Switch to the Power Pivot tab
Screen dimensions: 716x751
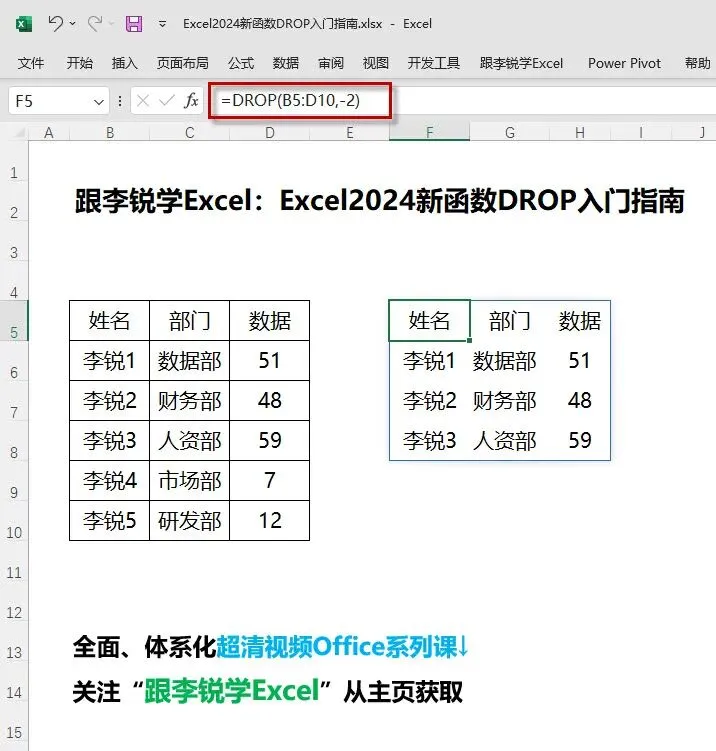tap(624, 63)
